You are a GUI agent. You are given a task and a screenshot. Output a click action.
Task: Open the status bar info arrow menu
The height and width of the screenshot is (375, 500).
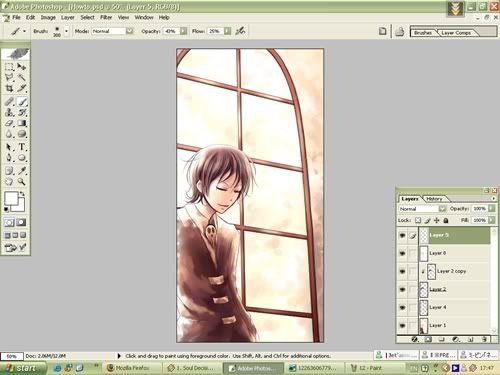119,356
